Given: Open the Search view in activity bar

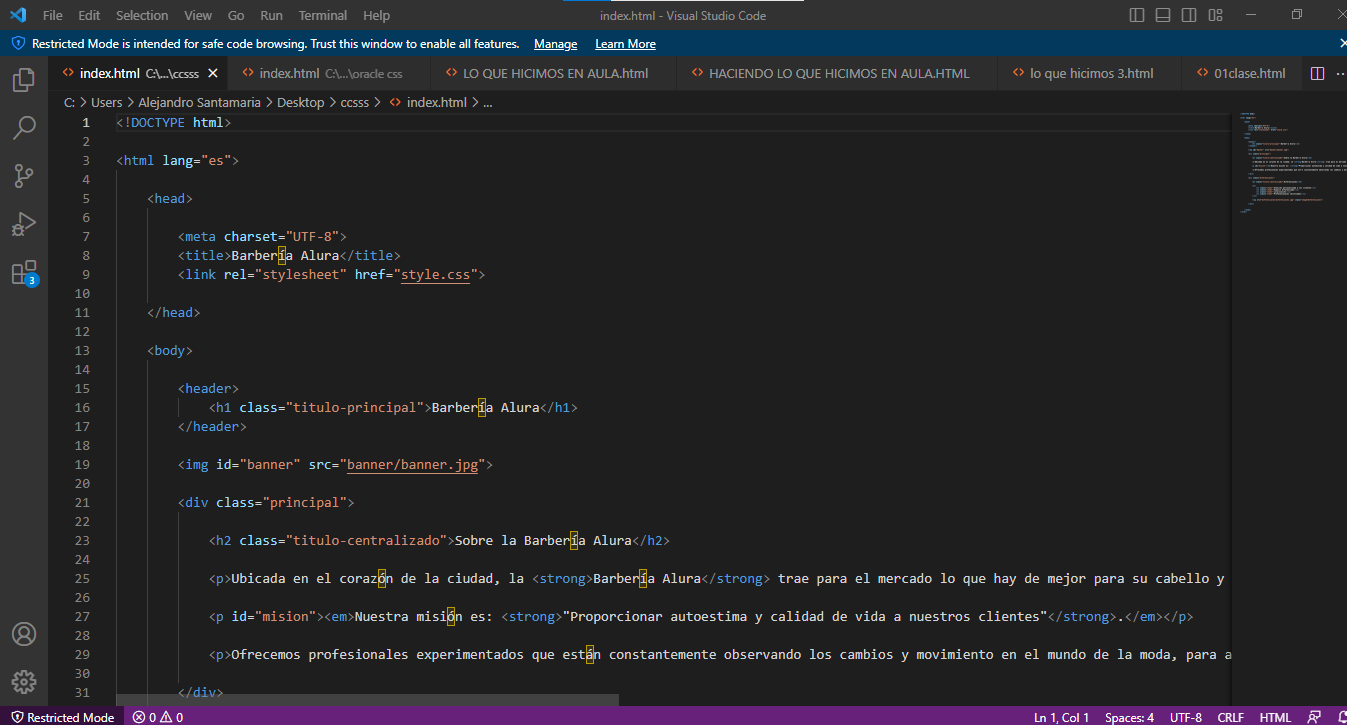Looking at the screenshot, I should pyautogui.click(x=24, y=128).
